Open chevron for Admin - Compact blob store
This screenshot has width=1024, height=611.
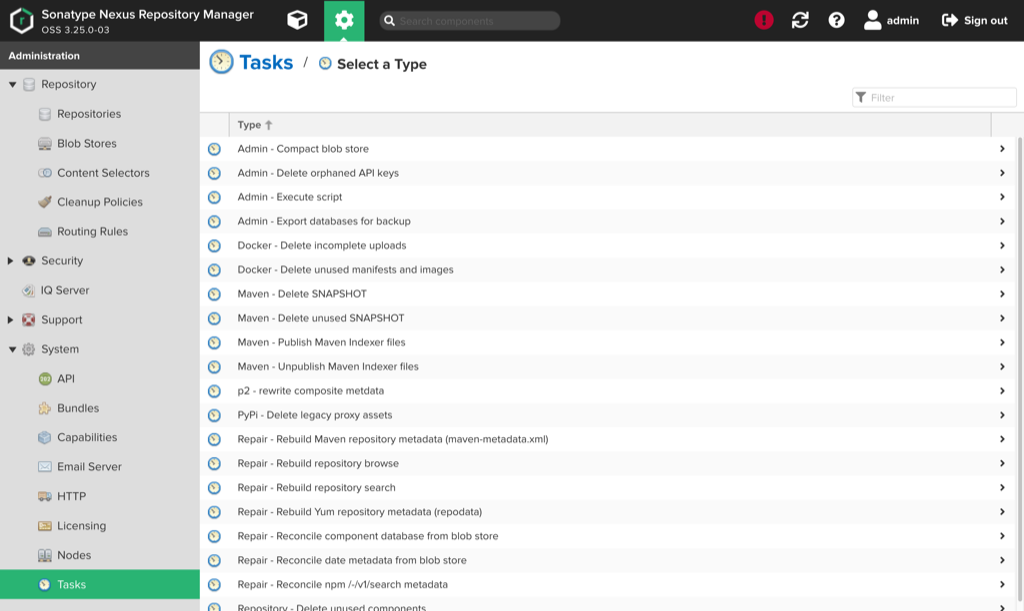click(x=1002, y=149)
